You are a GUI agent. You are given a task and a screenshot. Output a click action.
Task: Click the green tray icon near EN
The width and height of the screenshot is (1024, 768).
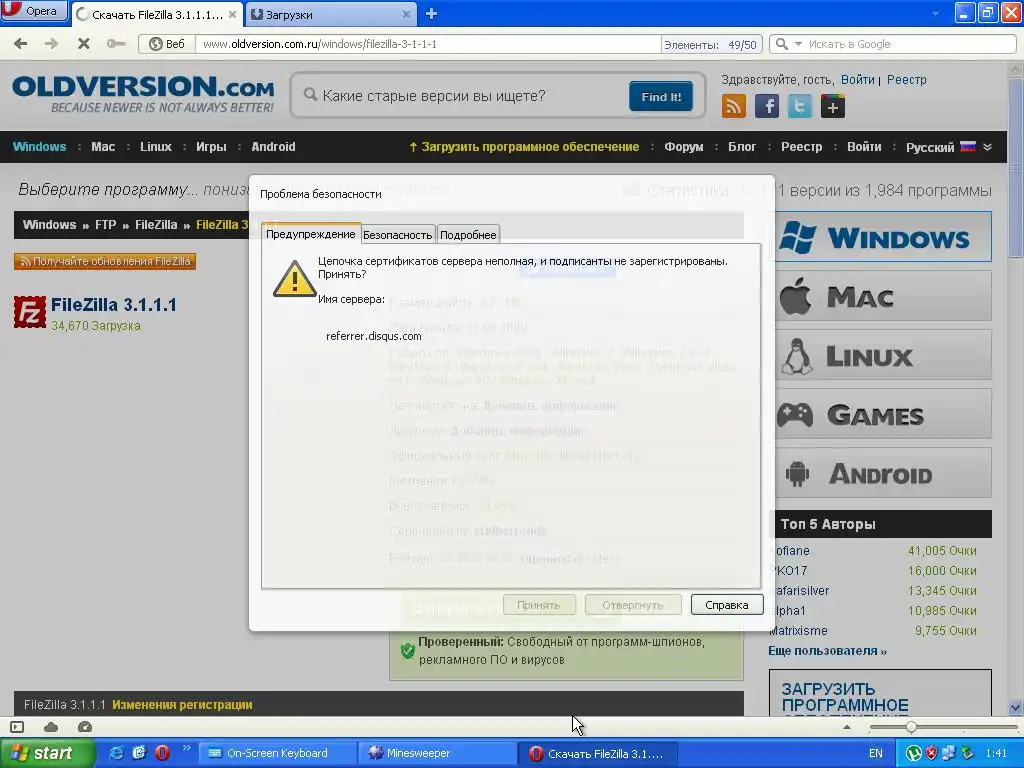pyautogui.click(x=914, y=753)
